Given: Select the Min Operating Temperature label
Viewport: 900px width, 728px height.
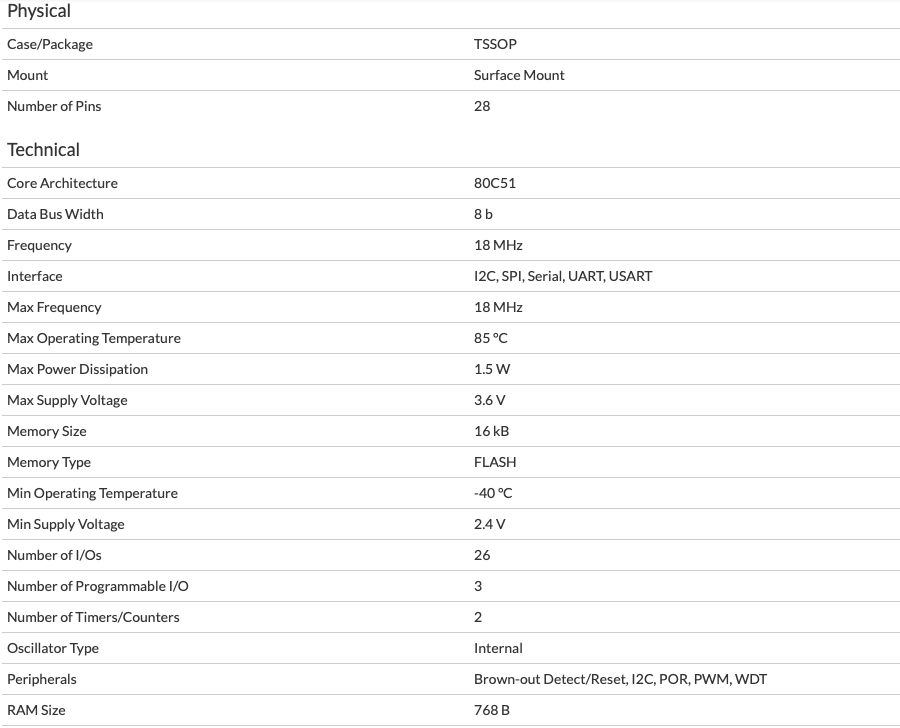Looking at the screenshot, I should coord(92,493).
